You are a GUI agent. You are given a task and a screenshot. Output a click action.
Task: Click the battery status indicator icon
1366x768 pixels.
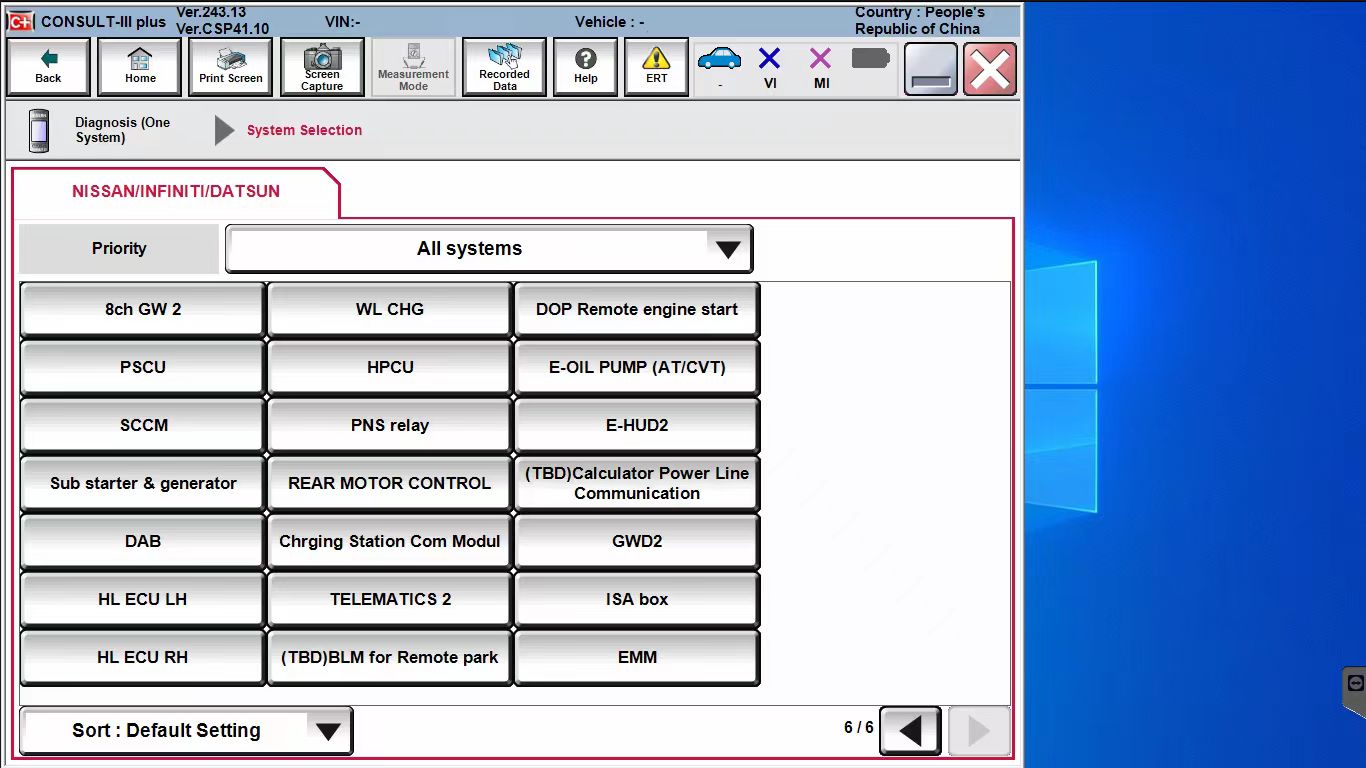pos(871,59)
